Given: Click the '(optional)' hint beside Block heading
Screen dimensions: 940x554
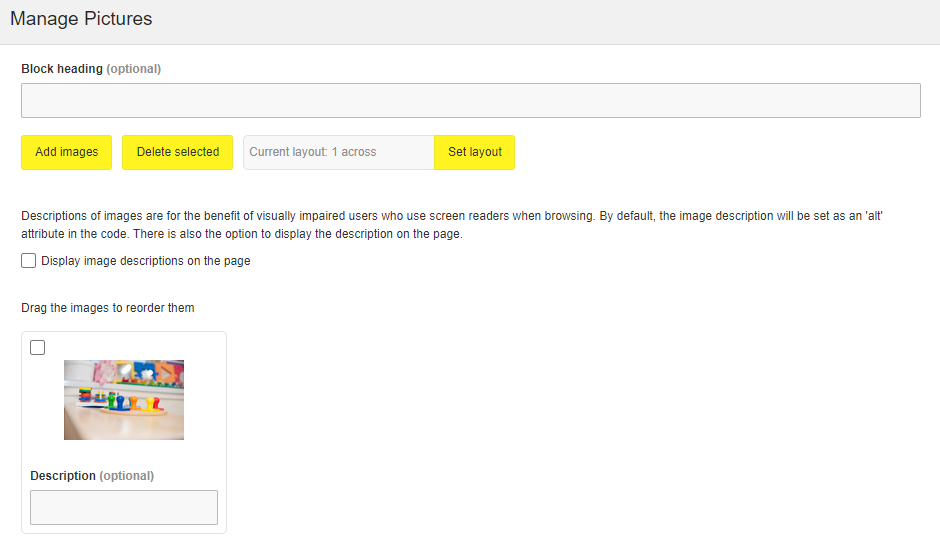Looking at the screenshot, I should click(134, 69).
